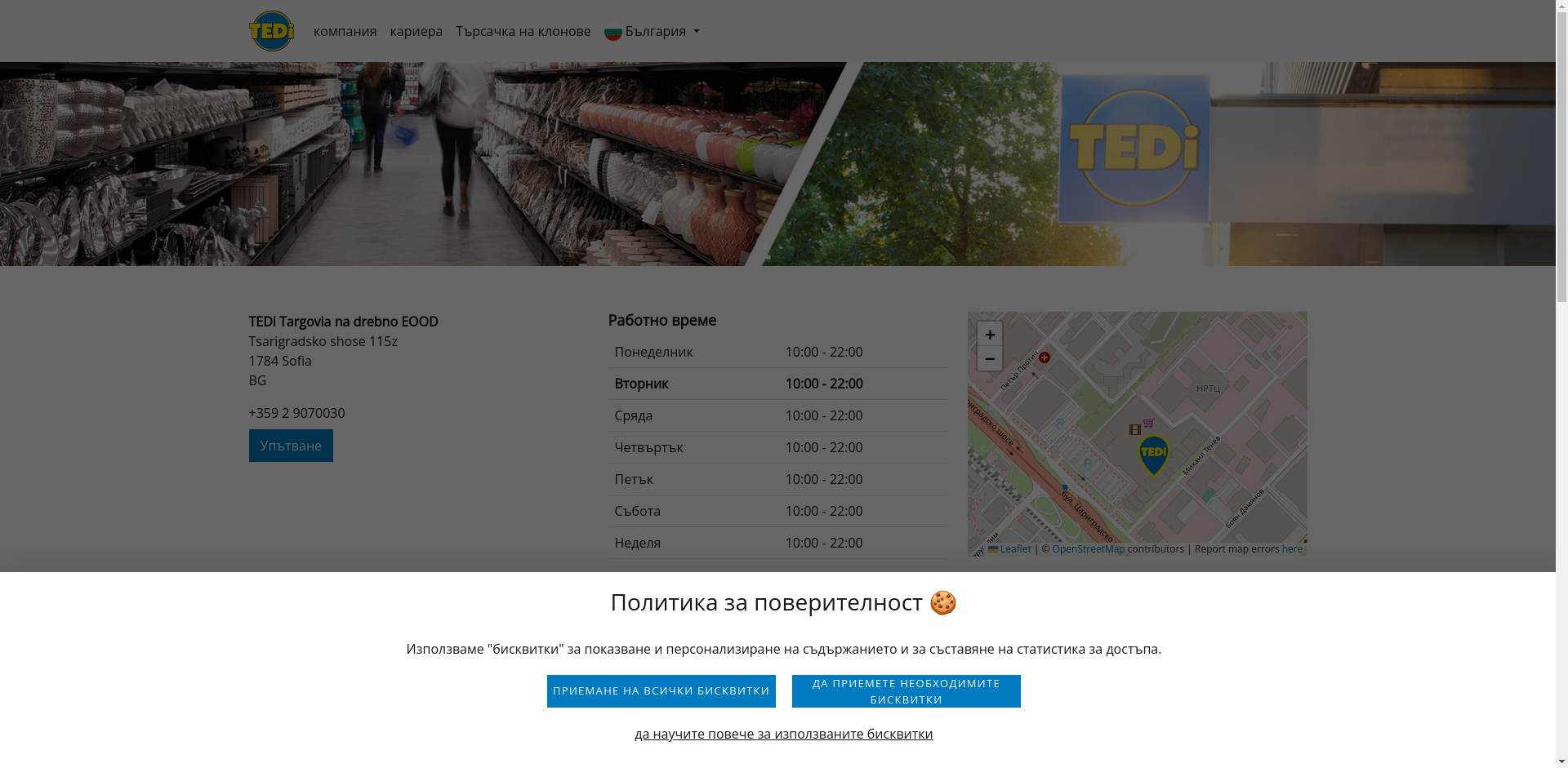Click the red pharmacy cross icon on the map
The width and height of the screenshot is (1568, 768).
tap(1045, 357)
